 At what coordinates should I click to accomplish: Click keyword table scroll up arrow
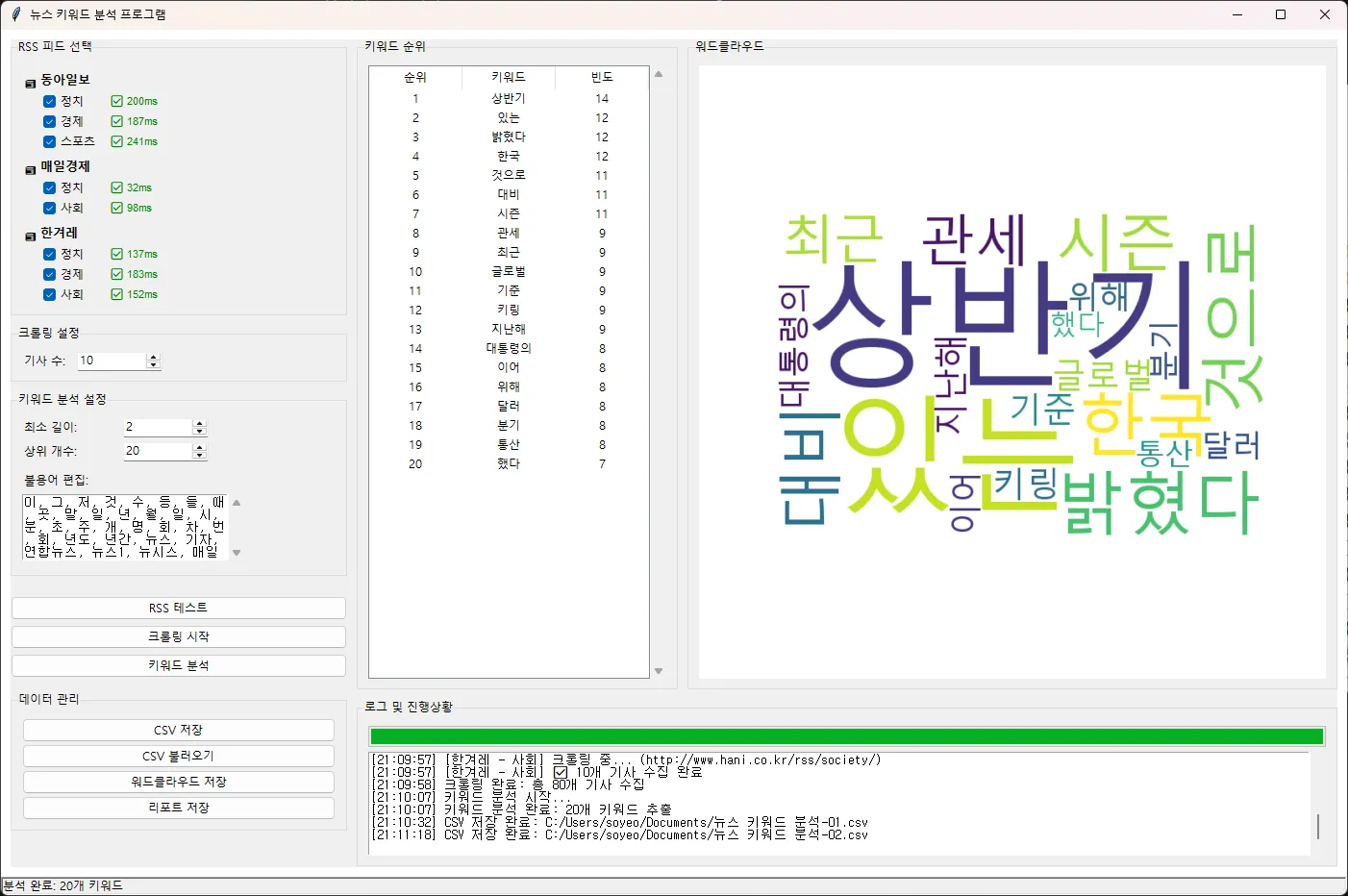659,73
